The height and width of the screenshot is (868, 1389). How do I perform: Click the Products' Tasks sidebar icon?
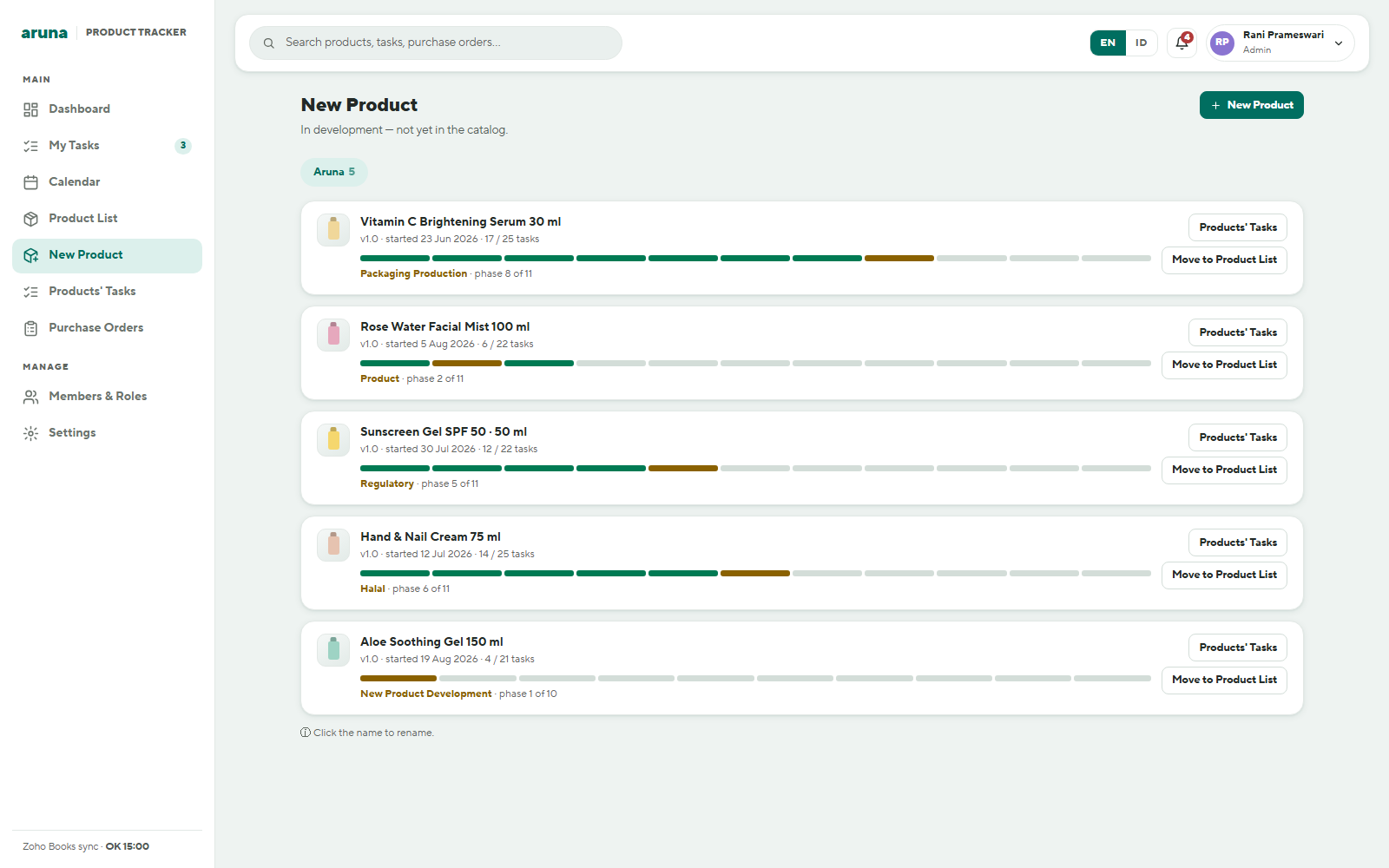(31, 292)
